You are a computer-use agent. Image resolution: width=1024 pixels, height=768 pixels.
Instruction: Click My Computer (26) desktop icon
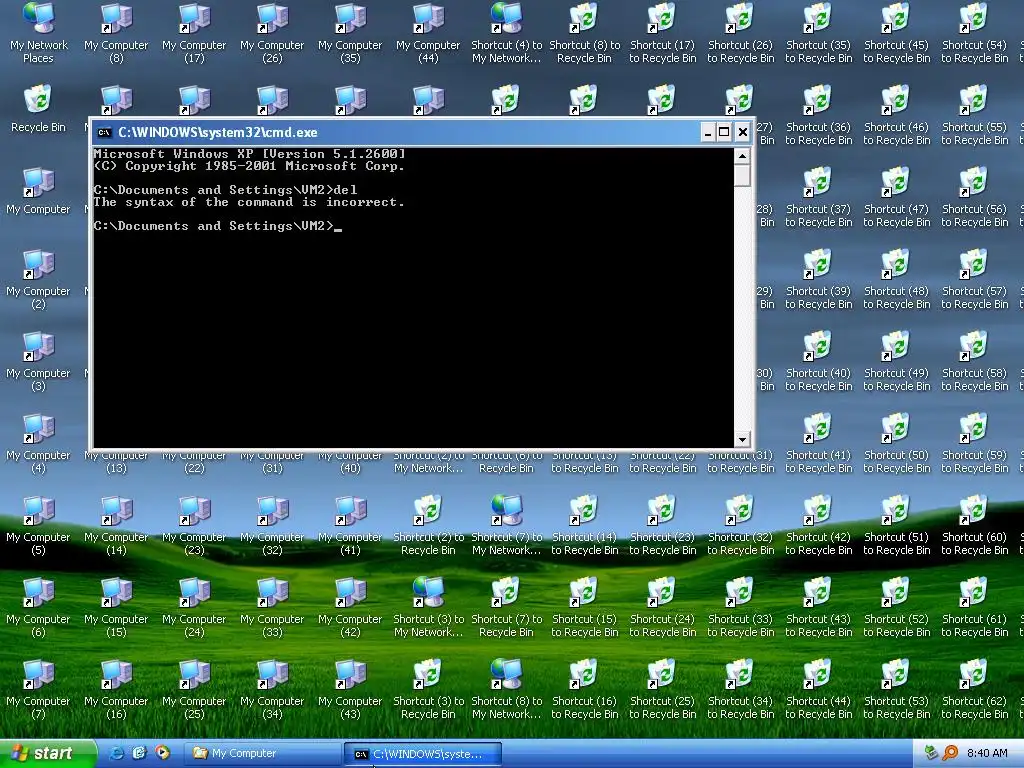pyautogui.click(x=272, y=33)
